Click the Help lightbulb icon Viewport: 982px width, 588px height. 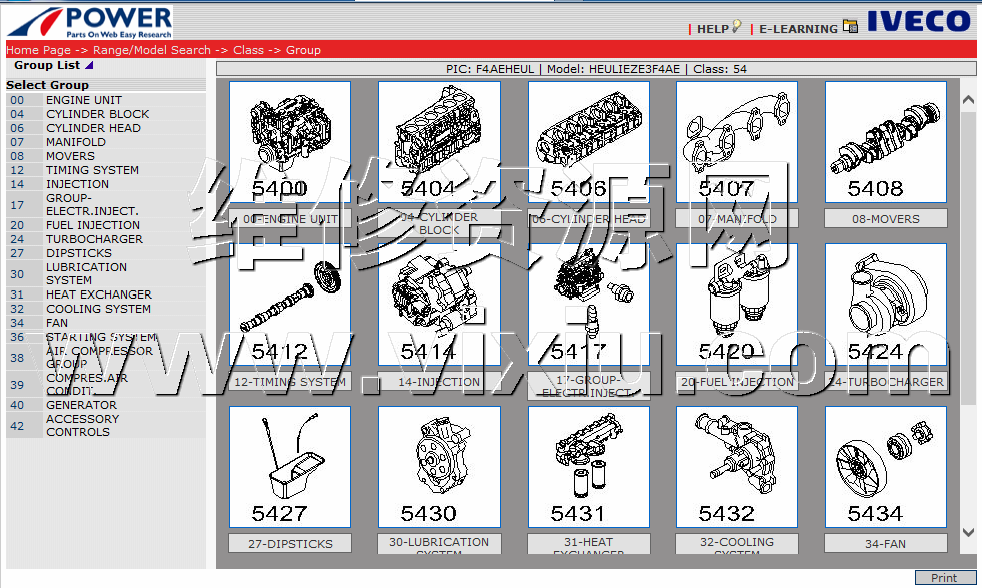click(x=737, y=27)
